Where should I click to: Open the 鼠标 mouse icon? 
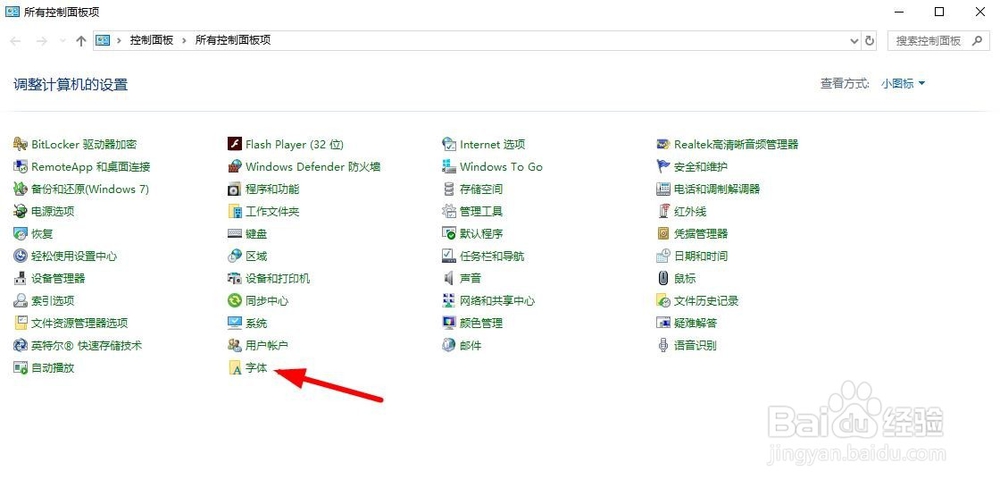point(663,279)
